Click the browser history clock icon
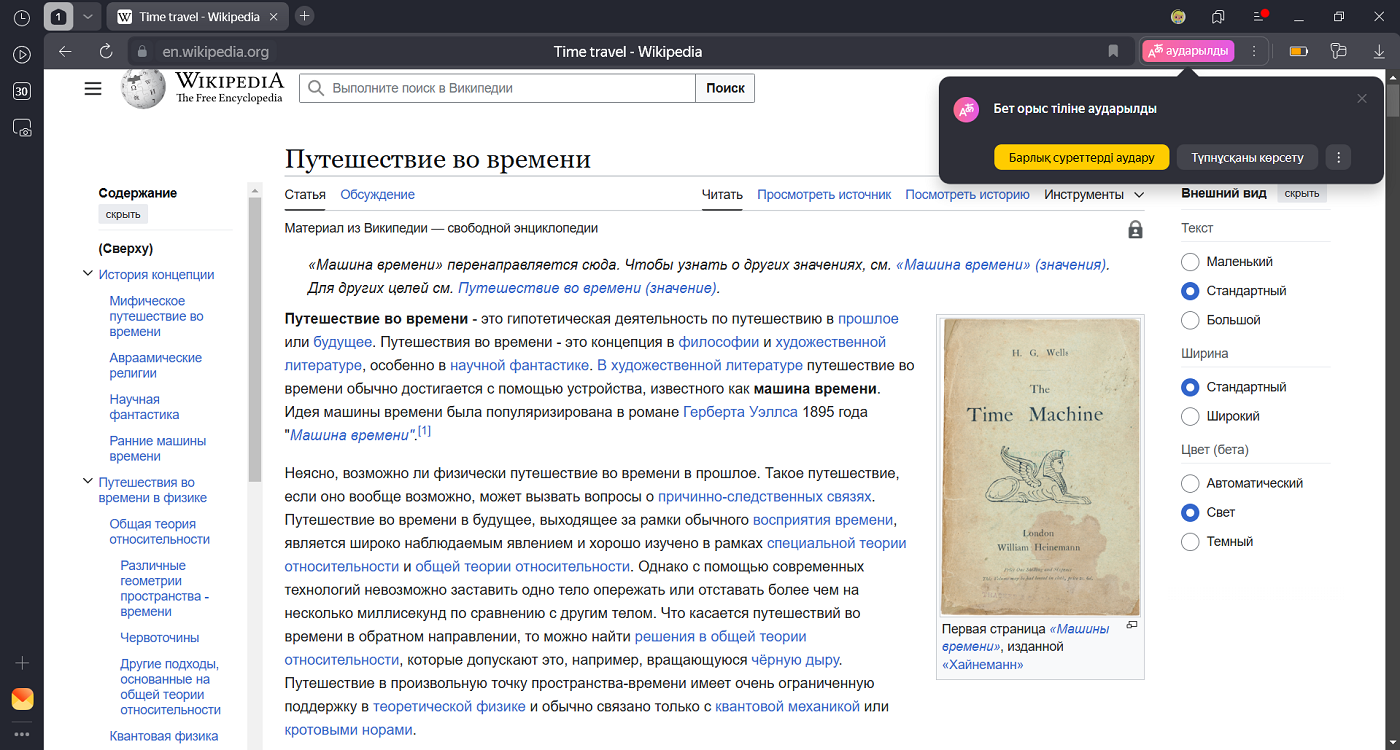Image resolution: width=1400 pixels, height=750 pixels. click(22, 17)
